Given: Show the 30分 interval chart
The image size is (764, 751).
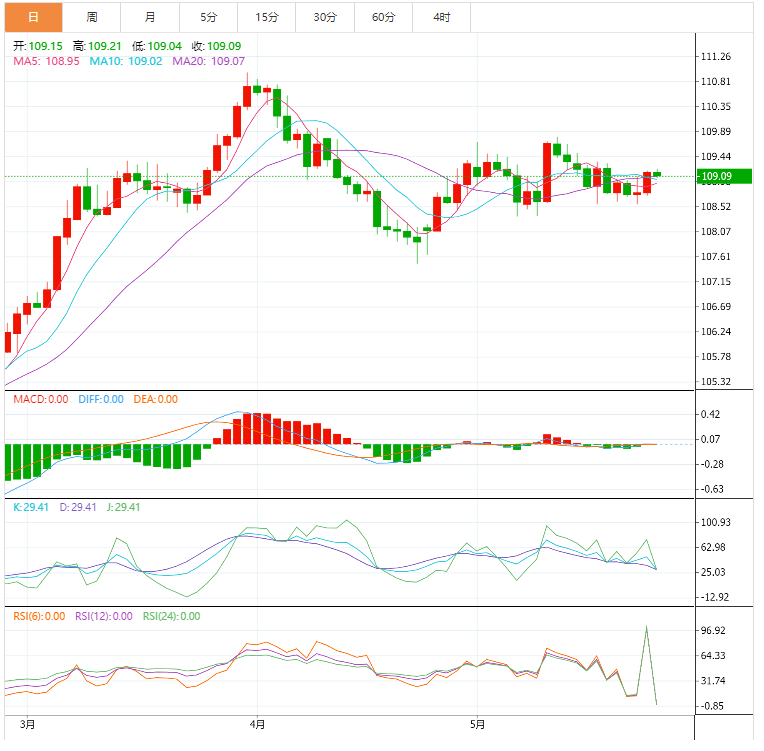Looking at the screenshot, I should tap(325, 17).
